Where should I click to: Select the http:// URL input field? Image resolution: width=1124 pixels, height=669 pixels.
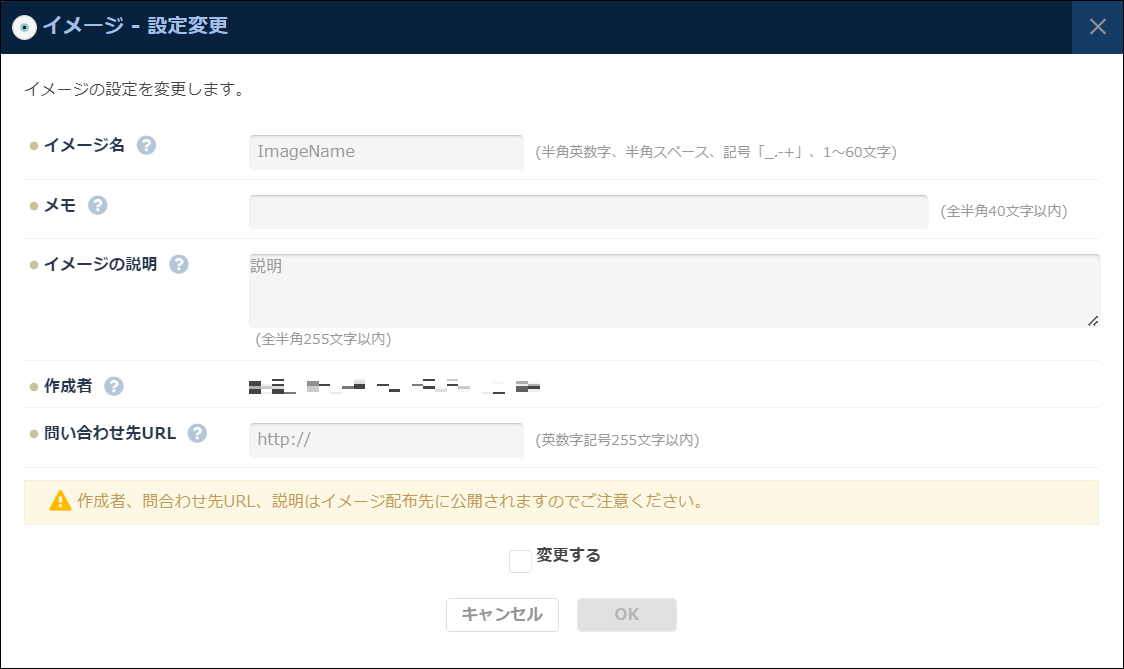click(x=386, y=439)
